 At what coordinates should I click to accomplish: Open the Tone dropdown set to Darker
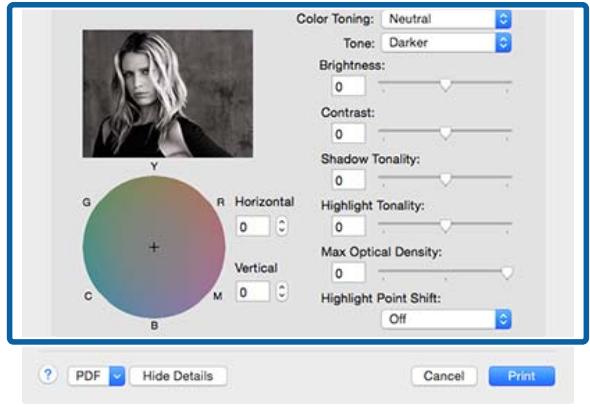point(446,43)
